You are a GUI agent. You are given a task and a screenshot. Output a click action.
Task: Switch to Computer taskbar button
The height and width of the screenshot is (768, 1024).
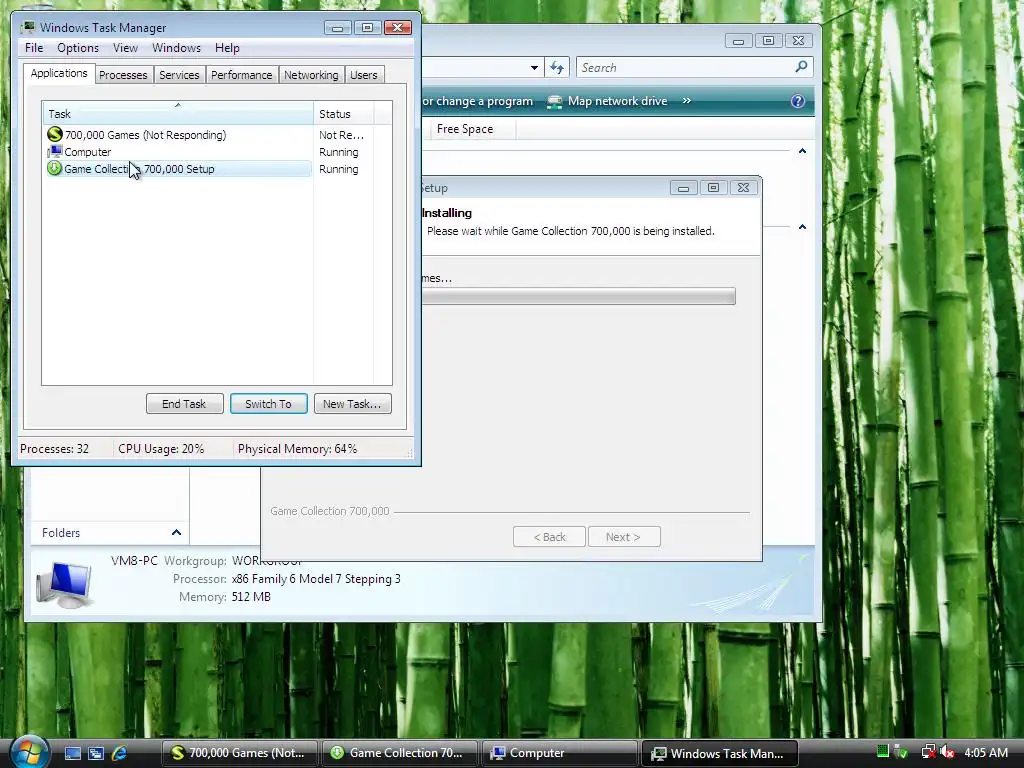(560, 753)
